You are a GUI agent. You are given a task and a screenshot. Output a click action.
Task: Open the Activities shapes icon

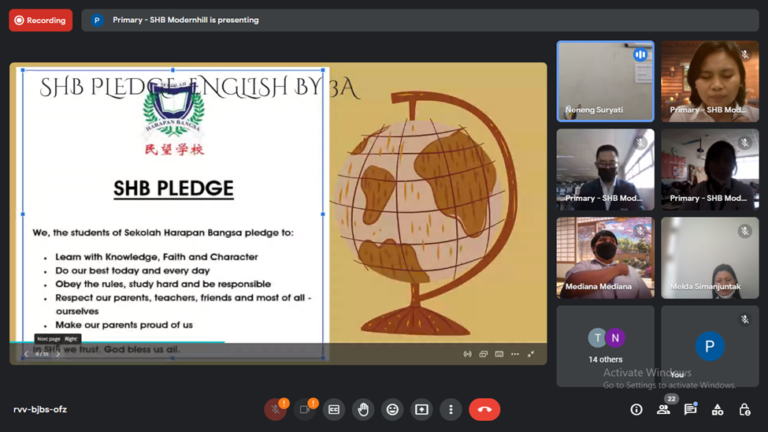[717, 409]
